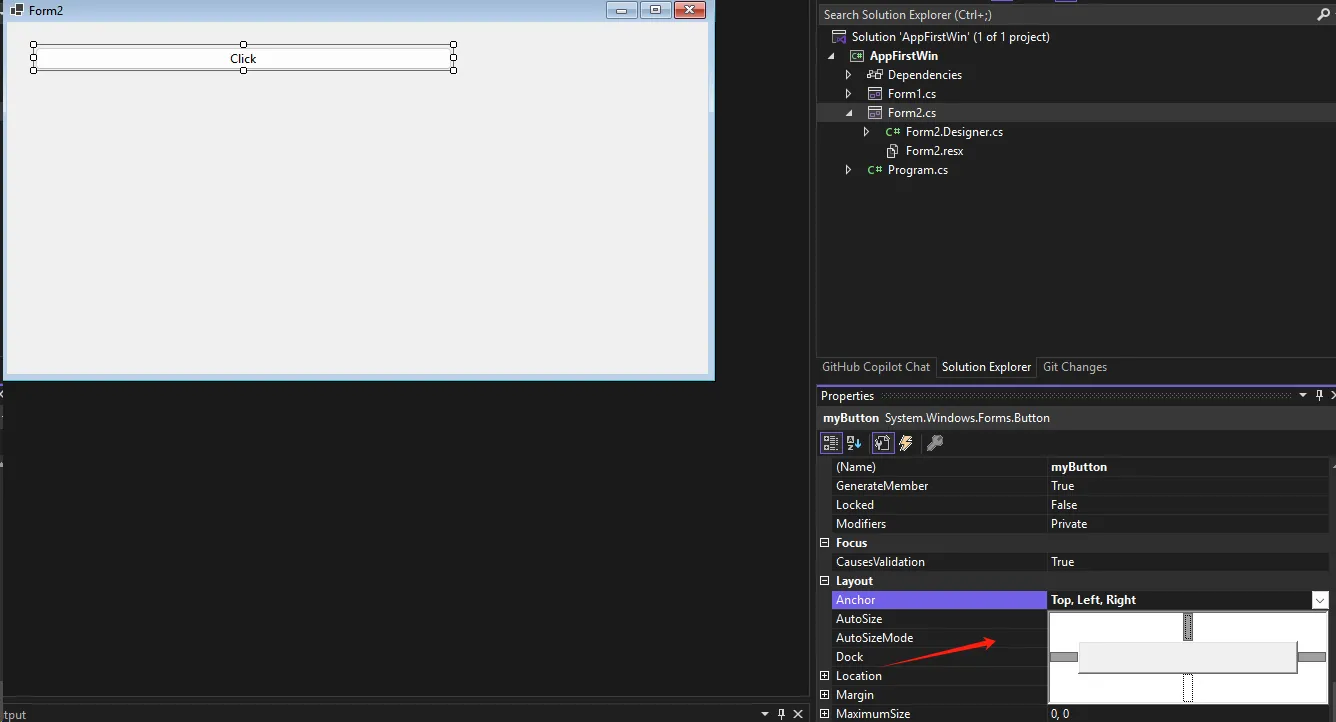Image resolution: width=1336 pixels, height=722 pixels.
Task: Toggle the right anchor bar
Action: (1311, 657)
